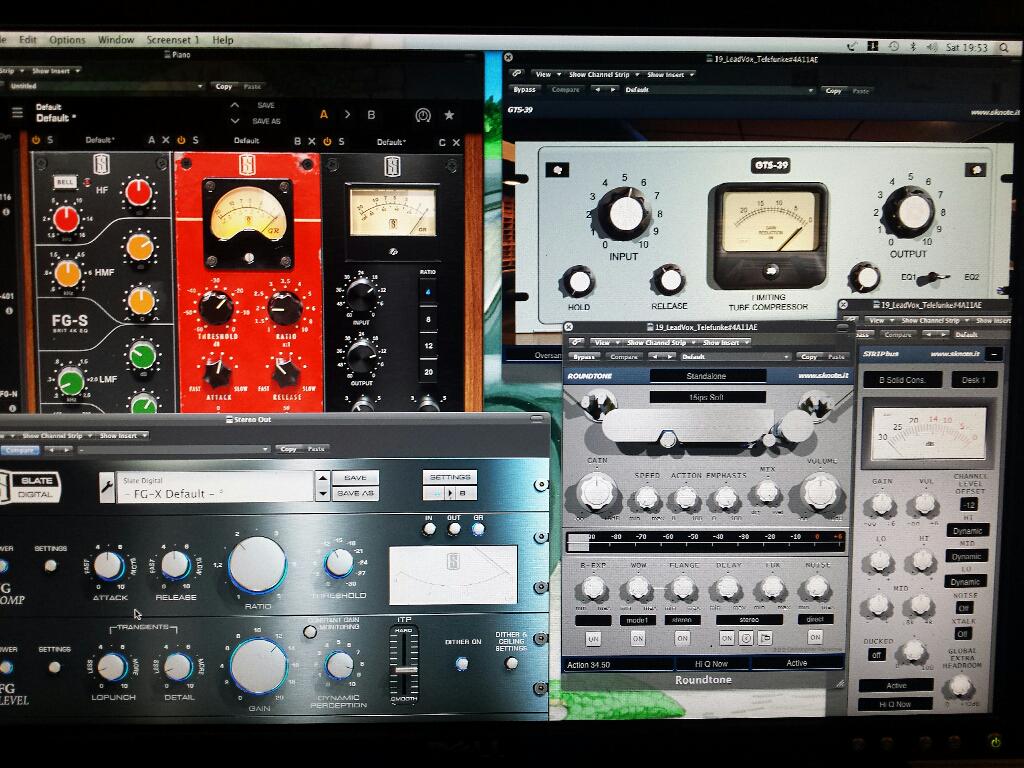Copy A to B with arrow between them
Image resolution: width=1024 pixels, height=768 pixels.
click(x=347, y=114)
